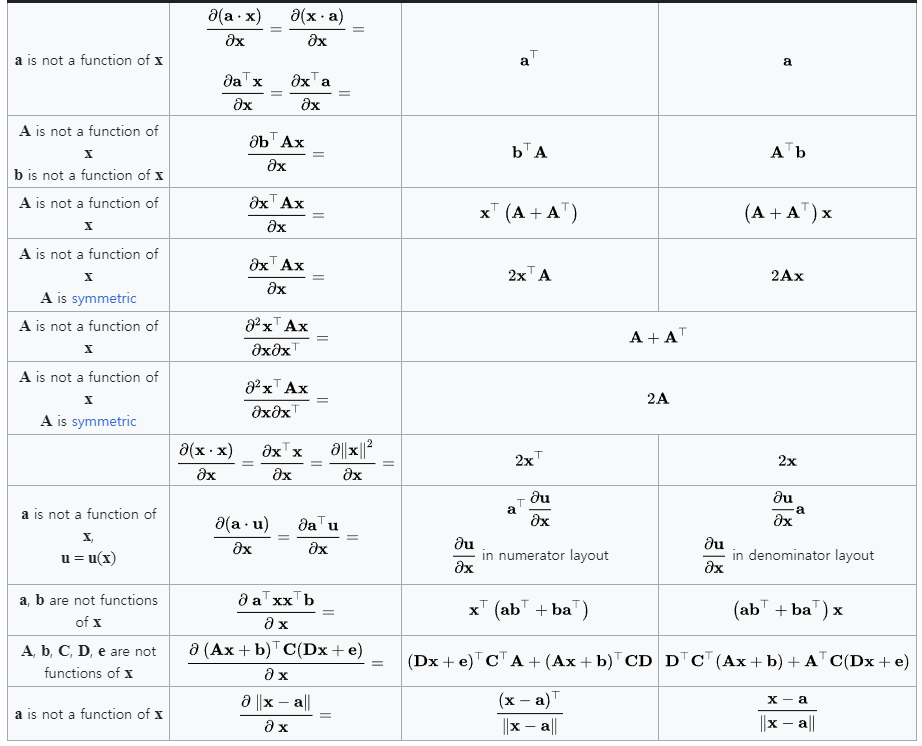Click the xᵀ(A + Aᵀ) result
Image resolution: width=922 pixels, height=746 pixels.
click(529, 214)
